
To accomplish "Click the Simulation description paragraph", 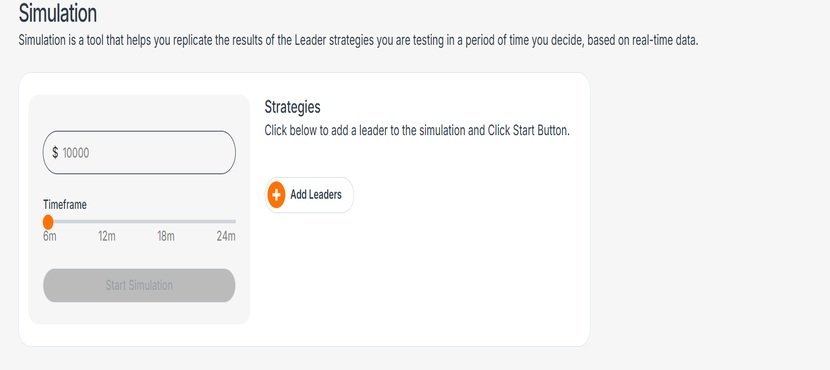I will [x=358, y=41].
